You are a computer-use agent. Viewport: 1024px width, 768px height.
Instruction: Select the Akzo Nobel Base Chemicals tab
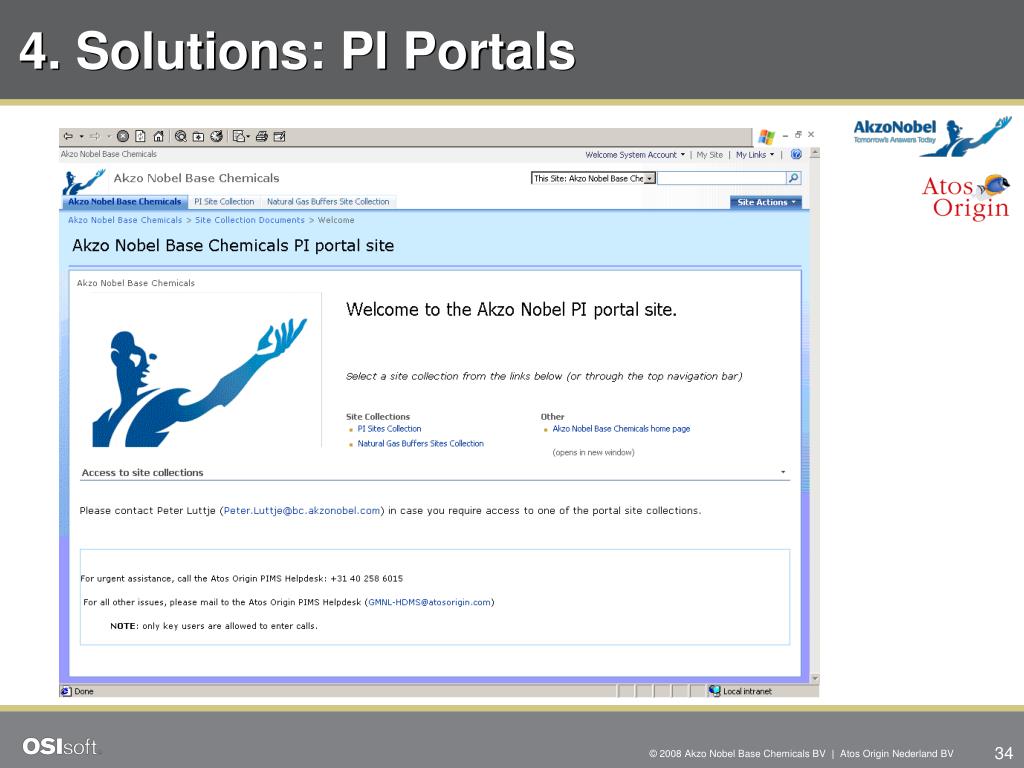[125, 202]
